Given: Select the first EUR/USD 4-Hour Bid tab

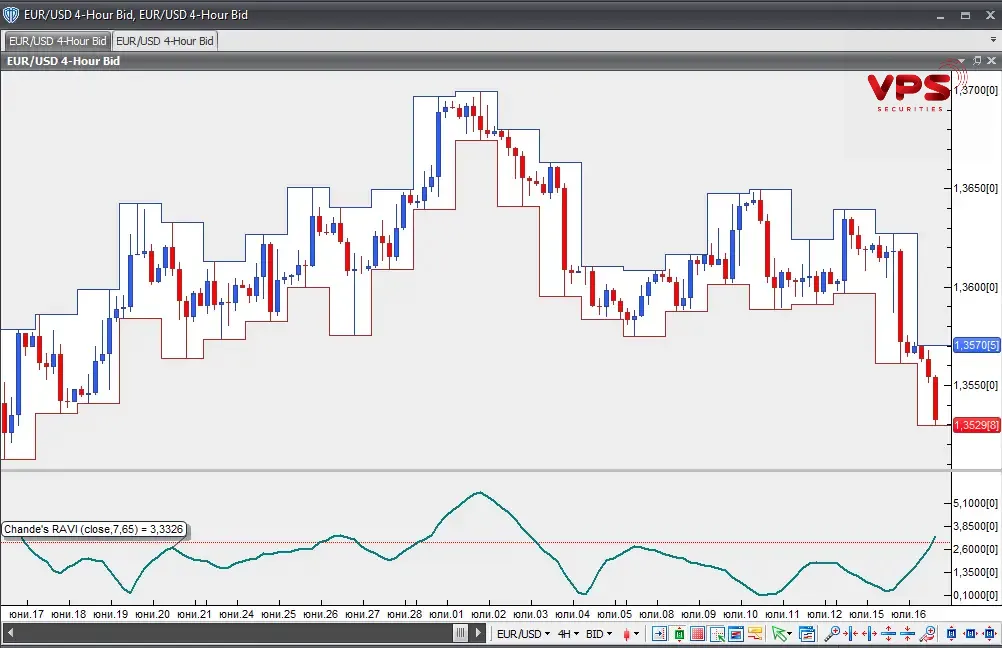Looking at the screenshot, I should tap(57, 41).
